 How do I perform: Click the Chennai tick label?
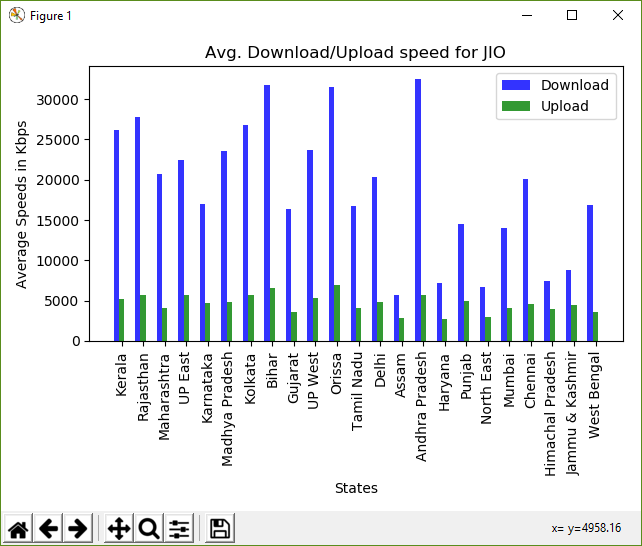[530, 381]
